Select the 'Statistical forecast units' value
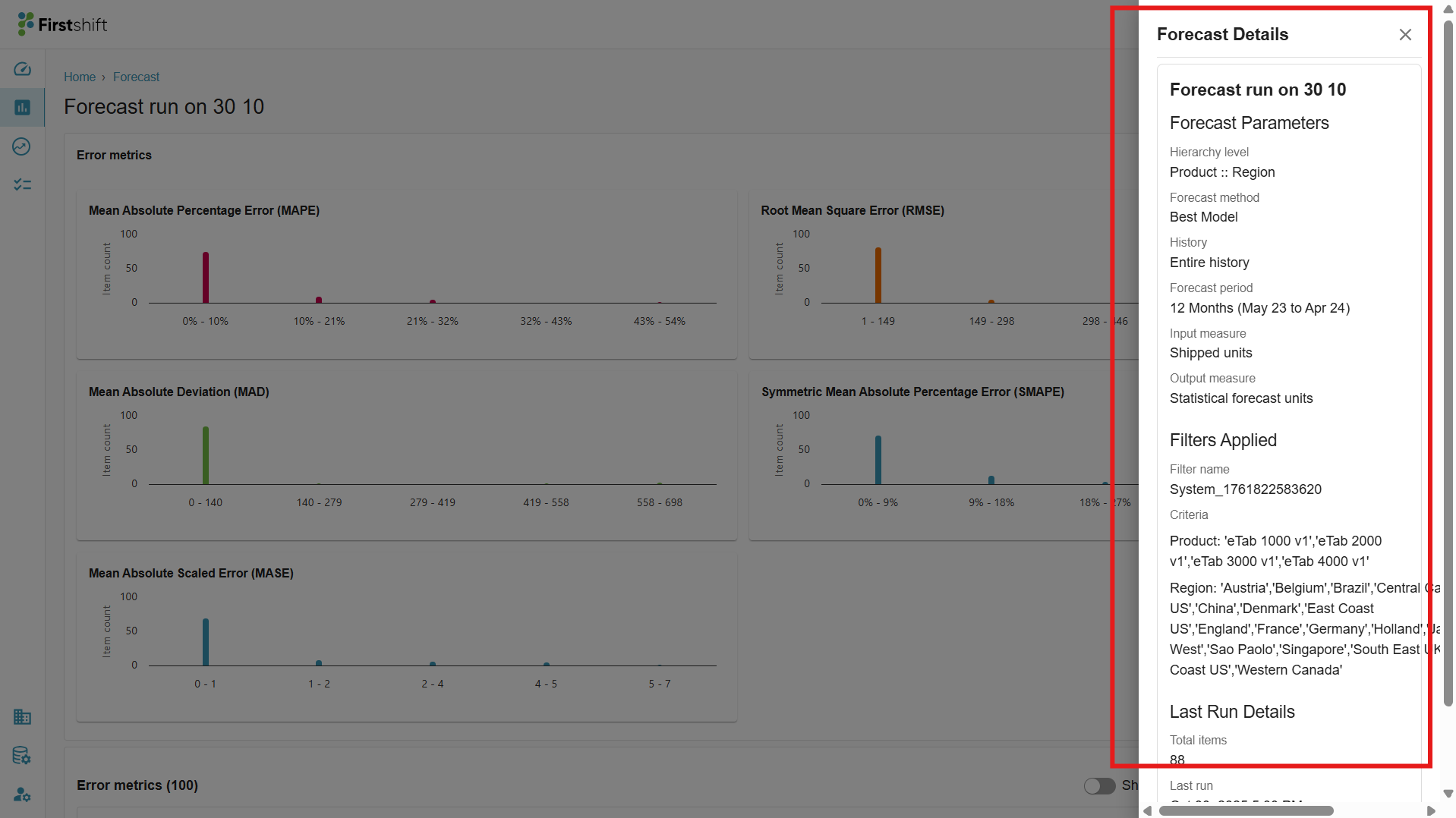 point(1241,398)
